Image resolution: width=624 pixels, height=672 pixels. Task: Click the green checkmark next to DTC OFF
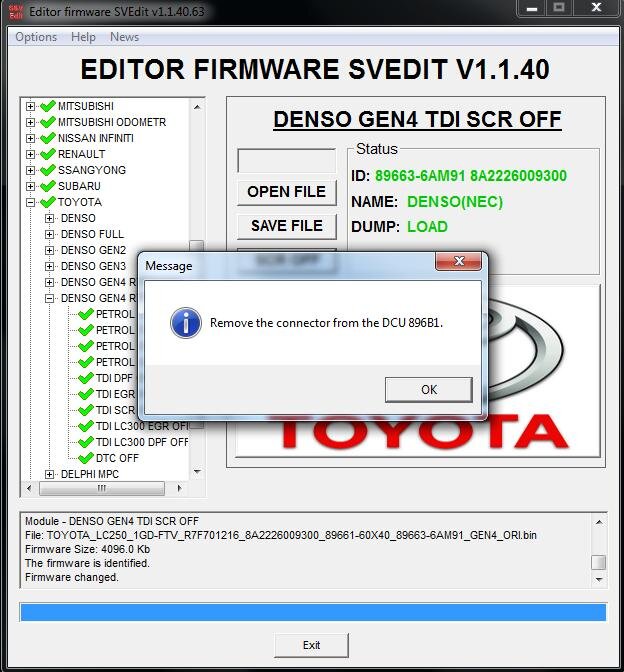[x=86, y=458]
